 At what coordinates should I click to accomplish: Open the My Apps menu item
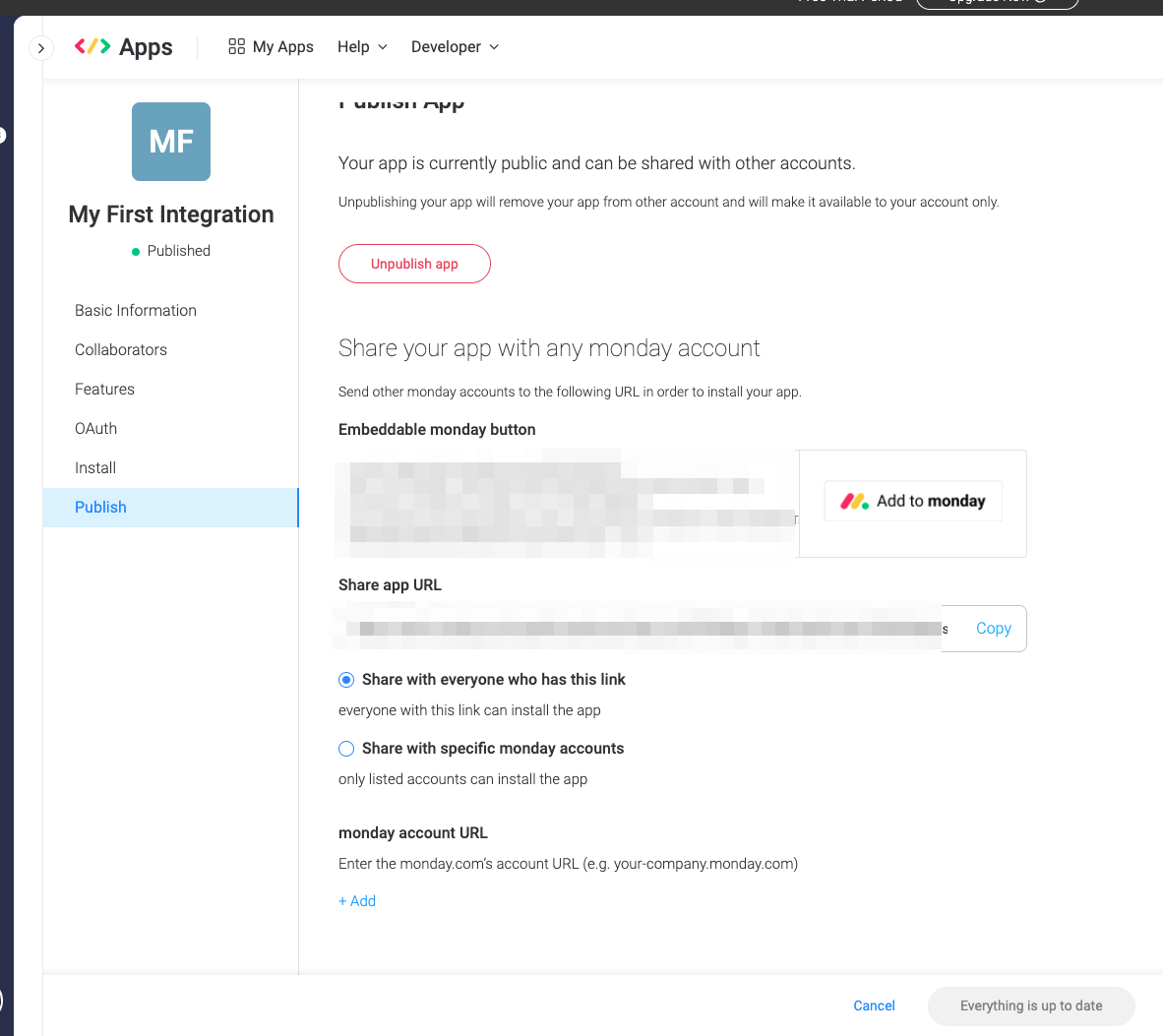tap(271, 46)
